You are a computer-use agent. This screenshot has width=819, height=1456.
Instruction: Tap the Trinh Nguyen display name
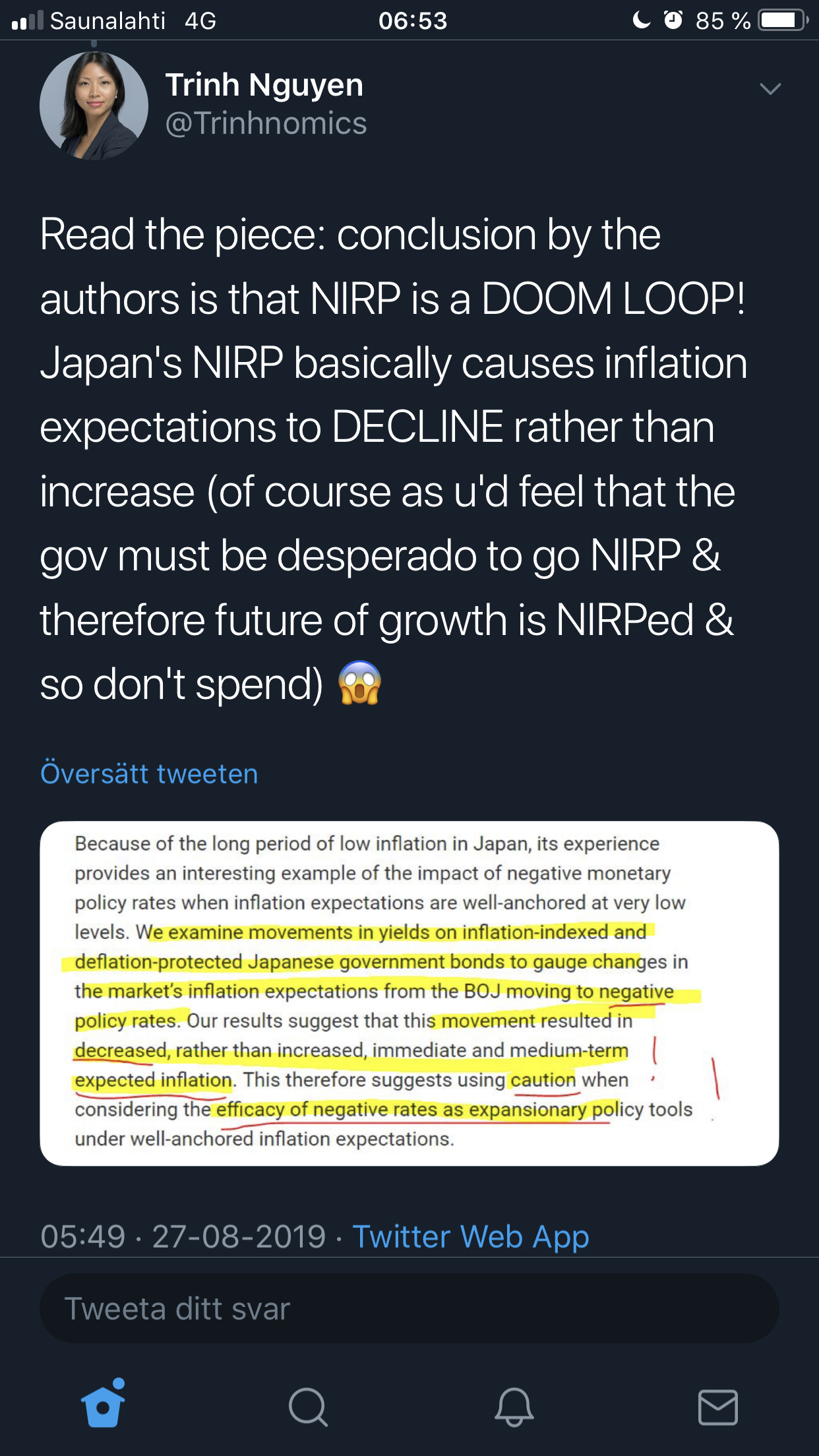coord(264,85)
